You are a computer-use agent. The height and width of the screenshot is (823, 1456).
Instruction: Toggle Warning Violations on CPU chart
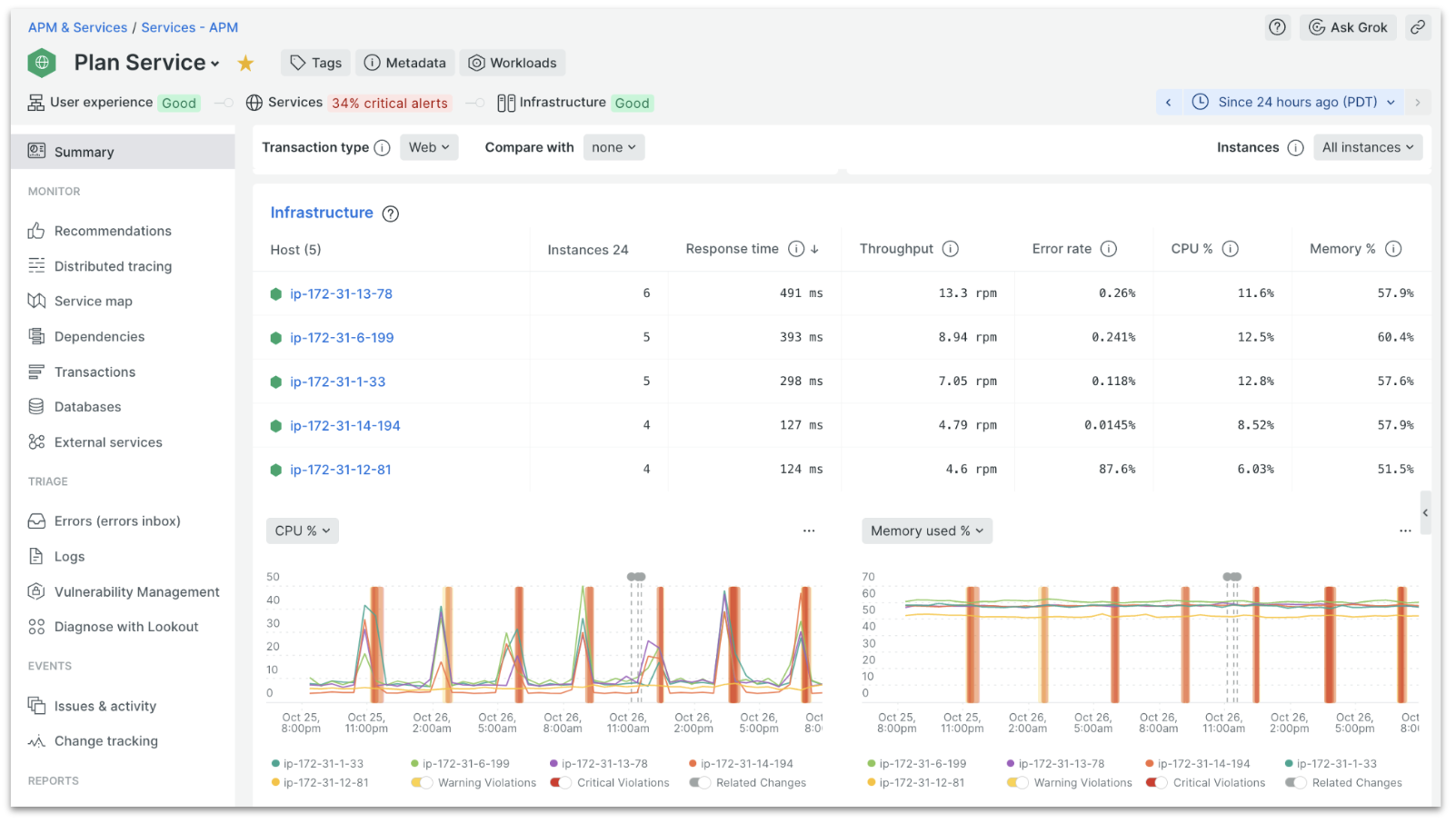(x=422, y=783)
